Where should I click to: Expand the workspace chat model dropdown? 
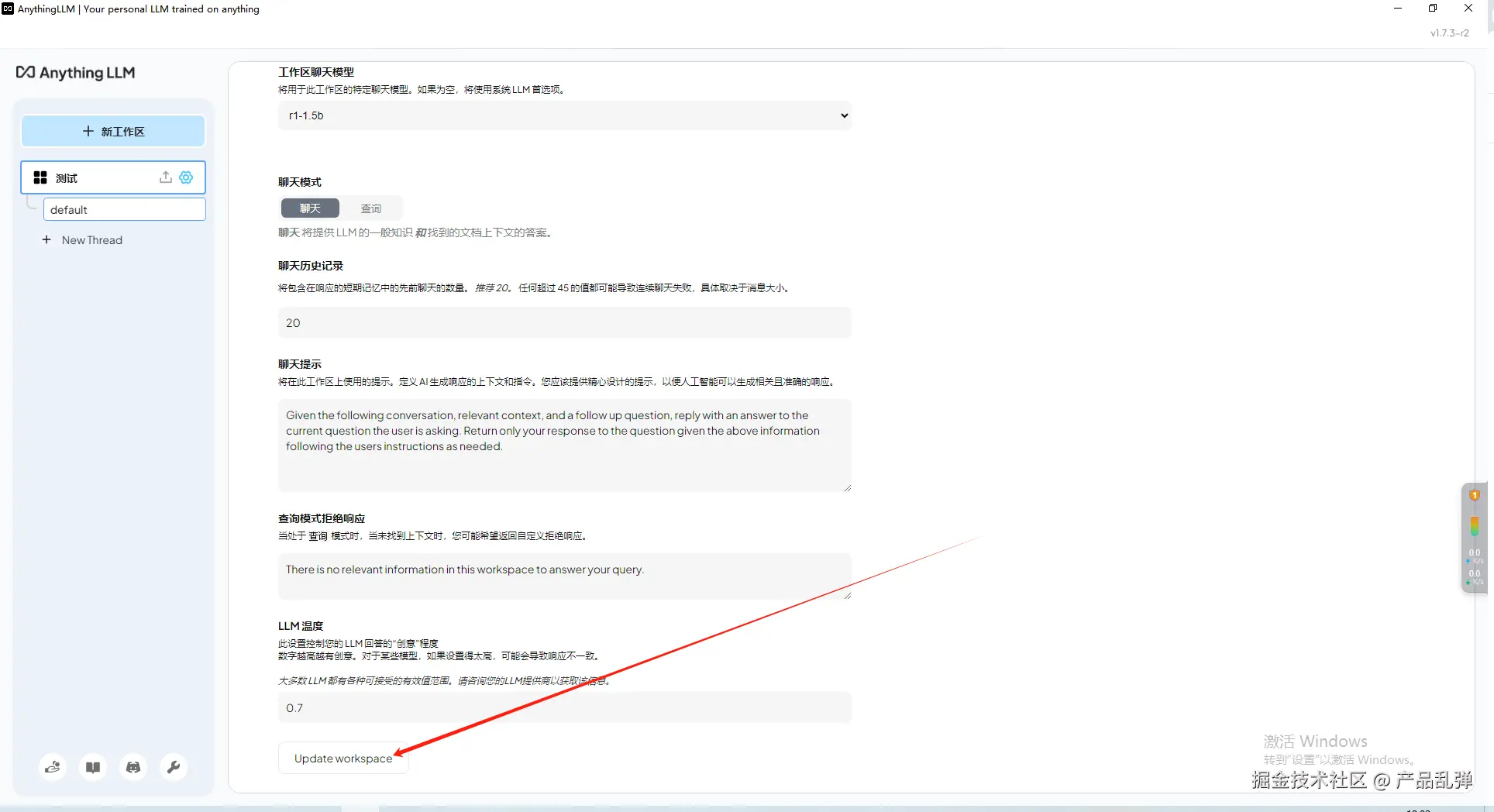565,115
